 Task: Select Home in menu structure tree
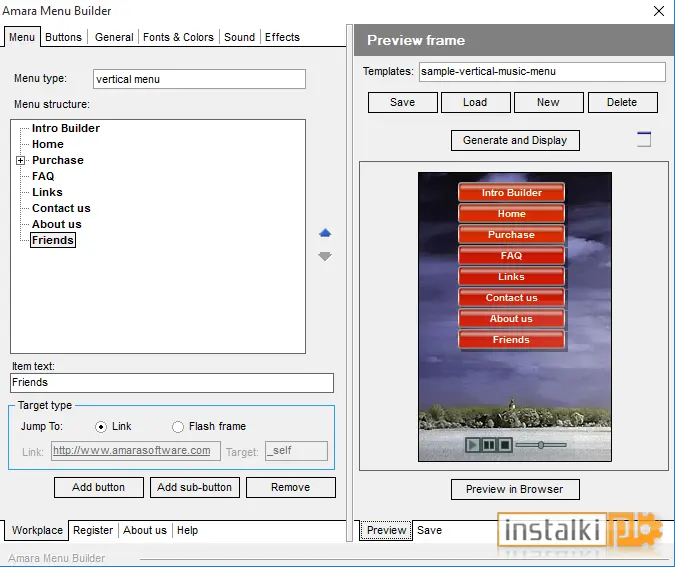point(48,144)
